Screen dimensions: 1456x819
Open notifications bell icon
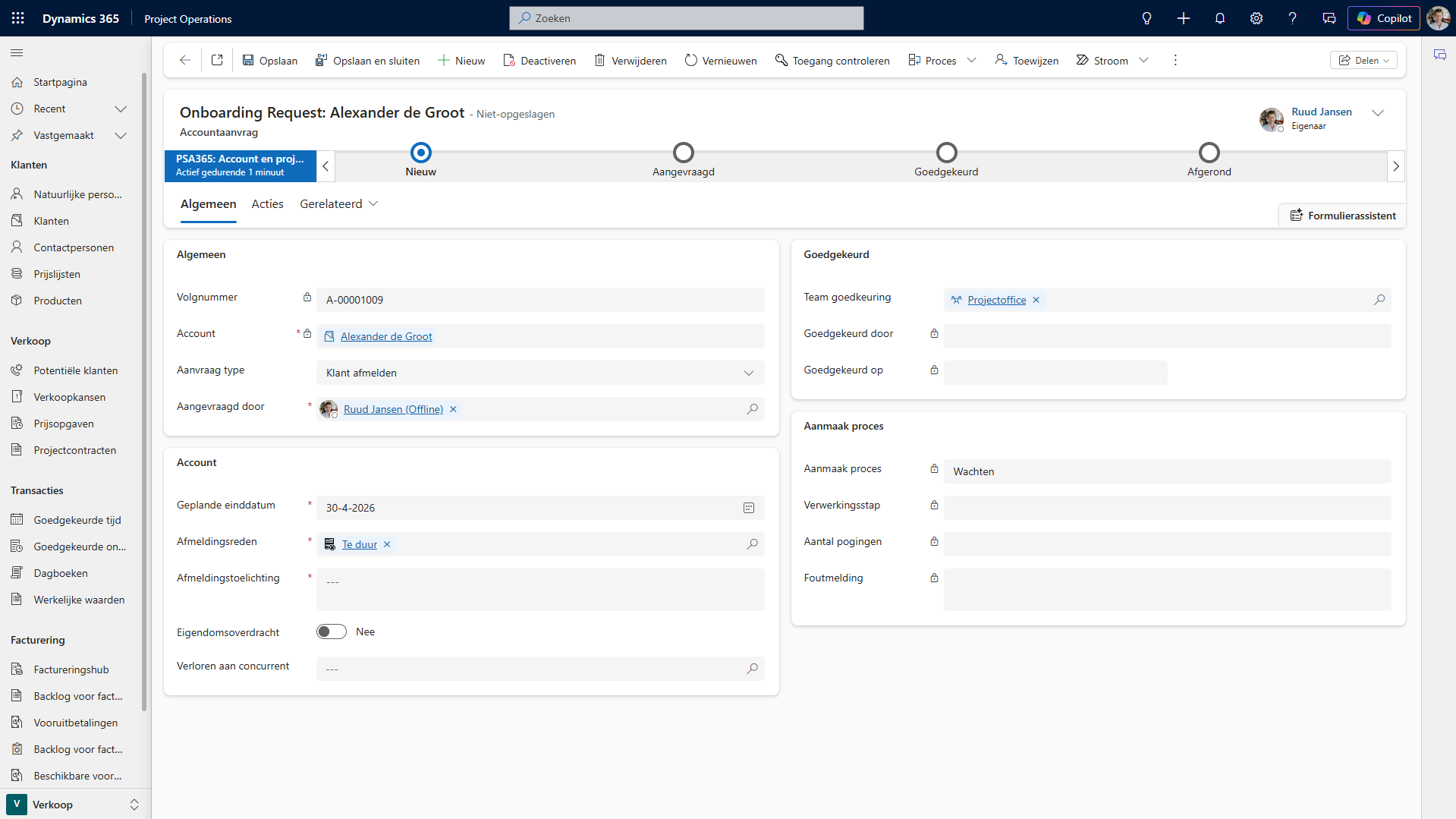[x=1220, y=18]
